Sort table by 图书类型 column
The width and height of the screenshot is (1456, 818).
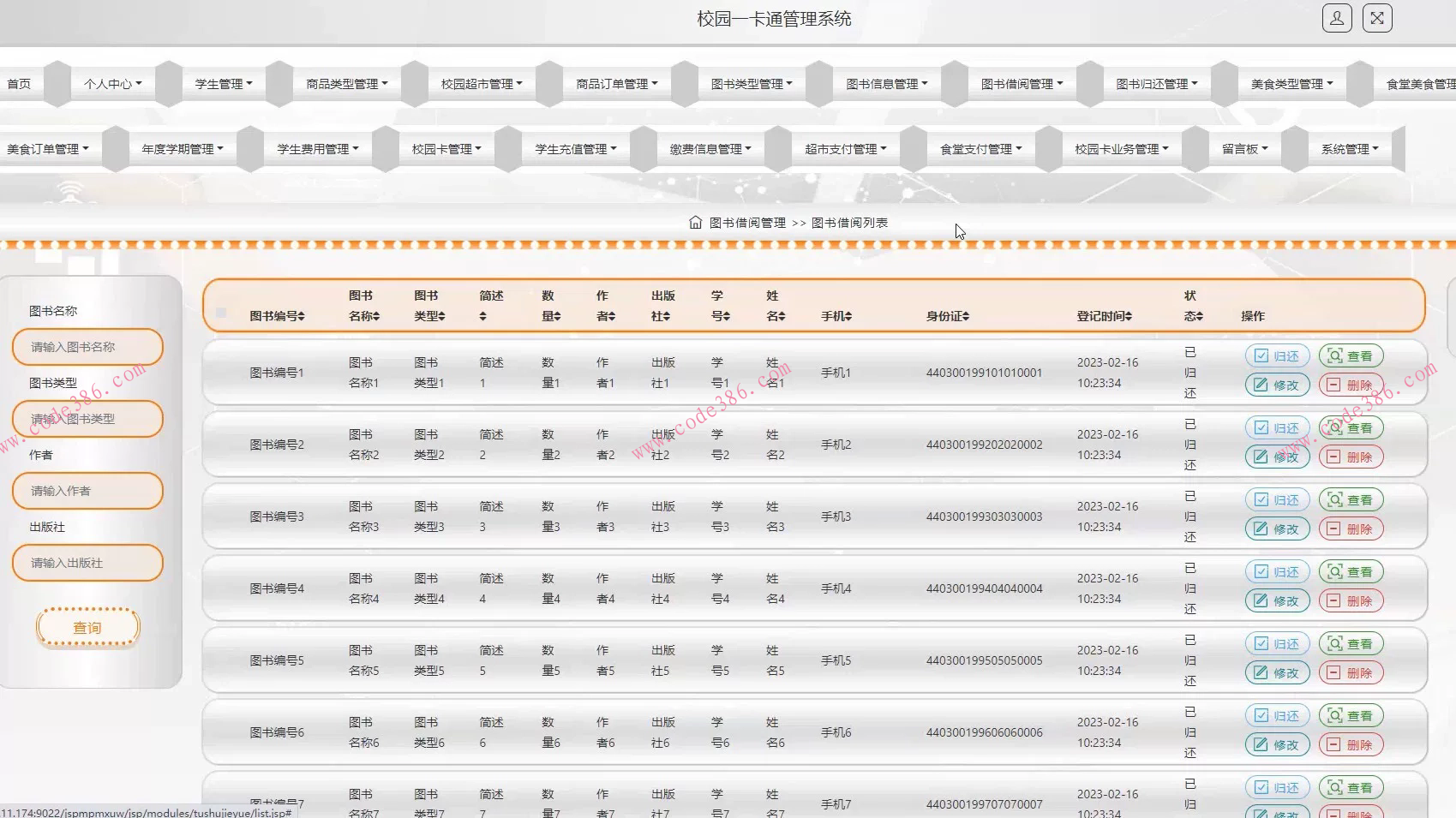click(x=429, y=306)
